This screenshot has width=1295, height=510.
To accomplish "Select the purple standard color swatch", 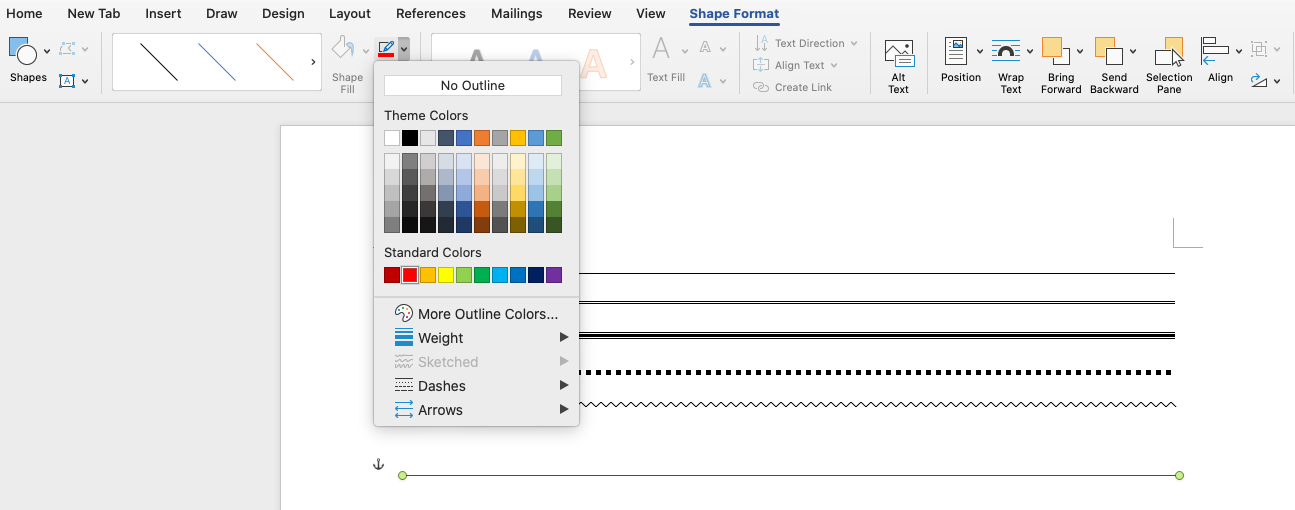I will 554,275.
